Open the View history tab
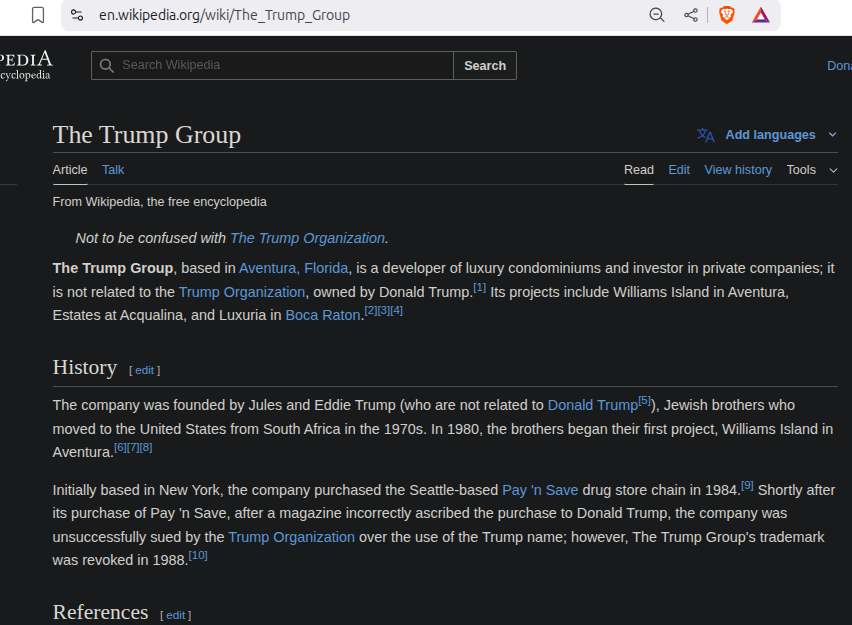 pos(738,170)
